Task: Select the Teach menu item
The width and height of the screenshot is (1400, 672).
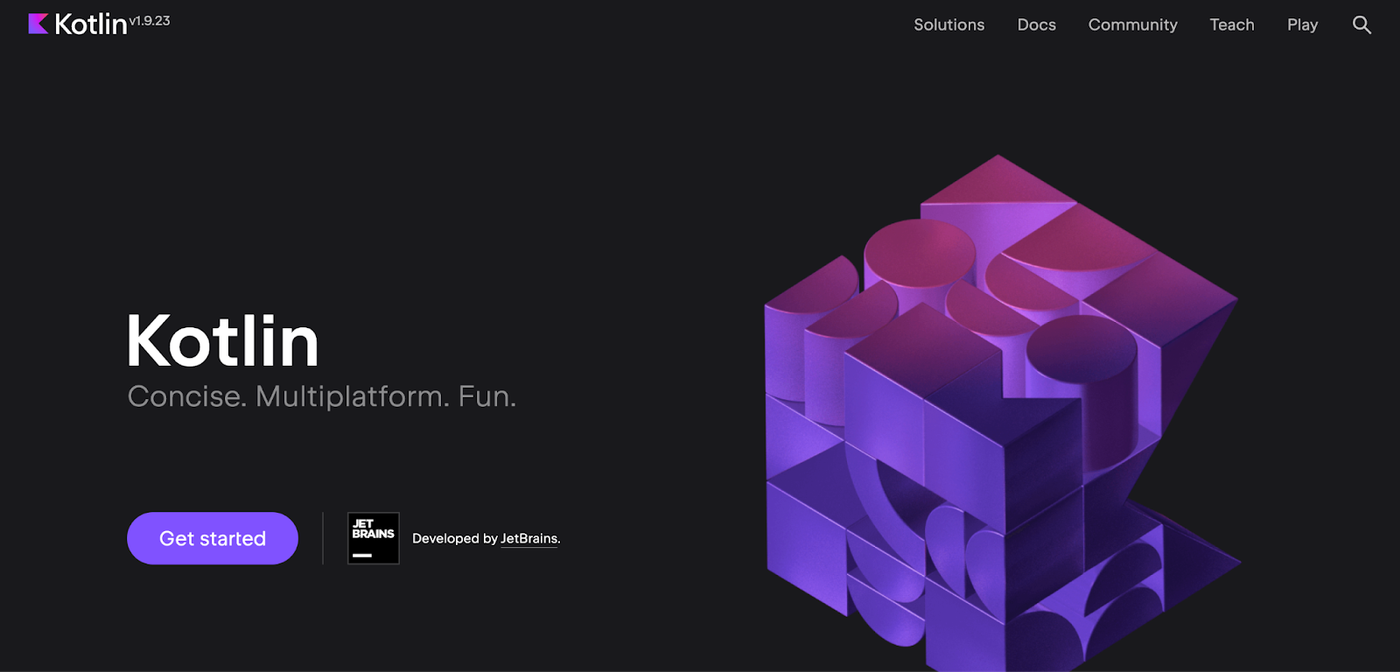Action: [1232, 25]
